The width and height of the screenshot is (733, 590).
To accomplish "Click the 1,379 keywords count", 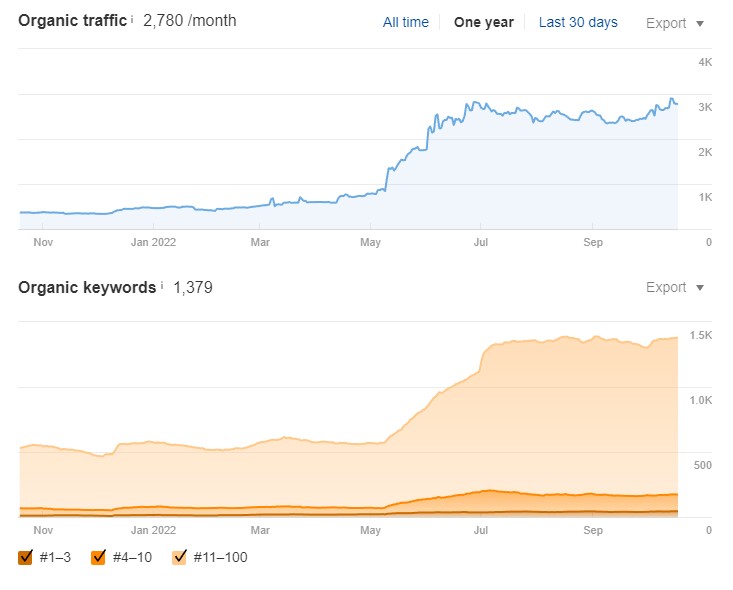I will pos(193,288).
